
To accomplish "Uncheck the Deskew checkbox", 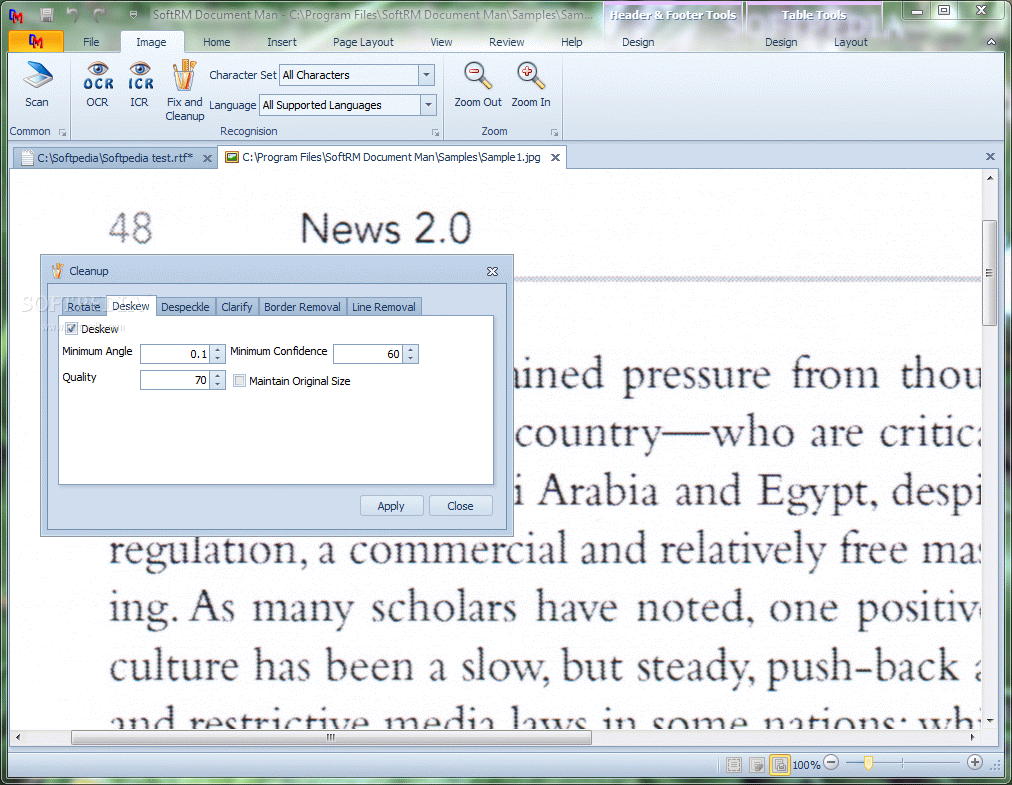I will pos(72,329).
